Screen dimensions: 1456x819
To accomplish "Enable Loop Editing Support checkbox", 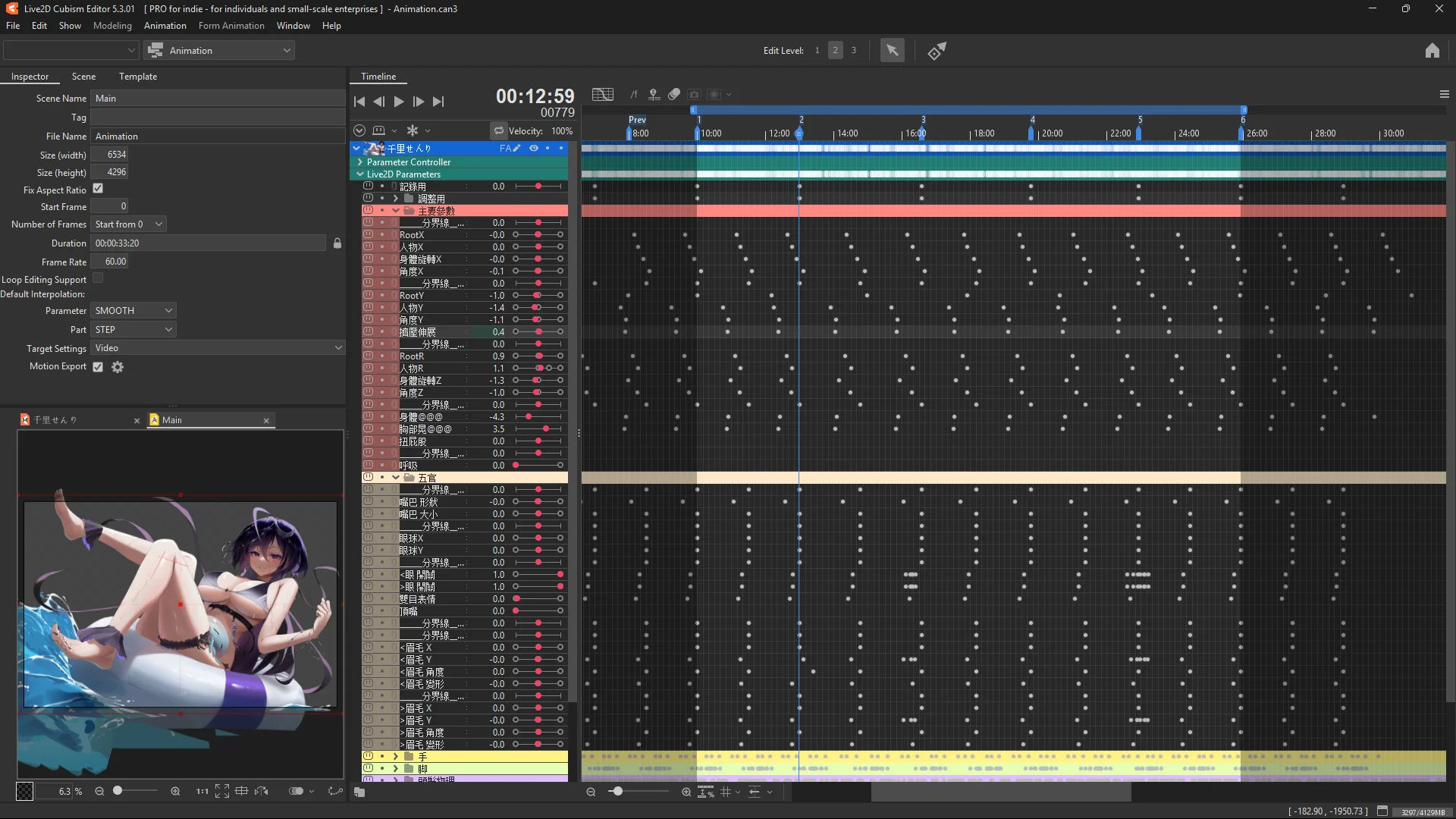I will coord(98,278).
